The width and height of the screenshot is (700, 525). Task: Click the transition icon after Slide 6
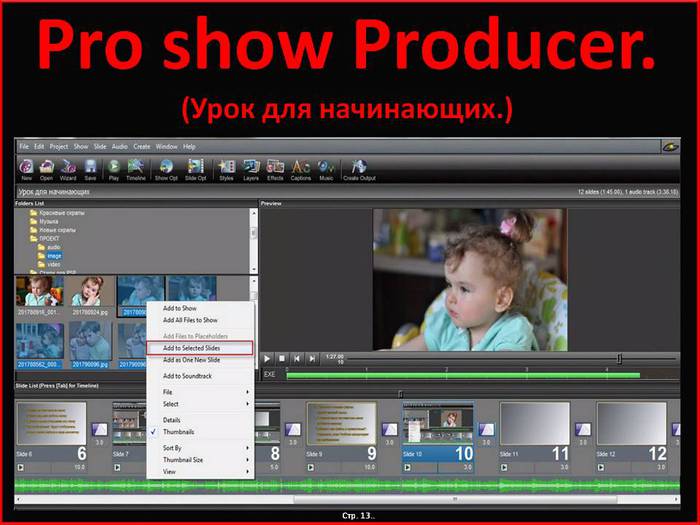tap(99, 429)
